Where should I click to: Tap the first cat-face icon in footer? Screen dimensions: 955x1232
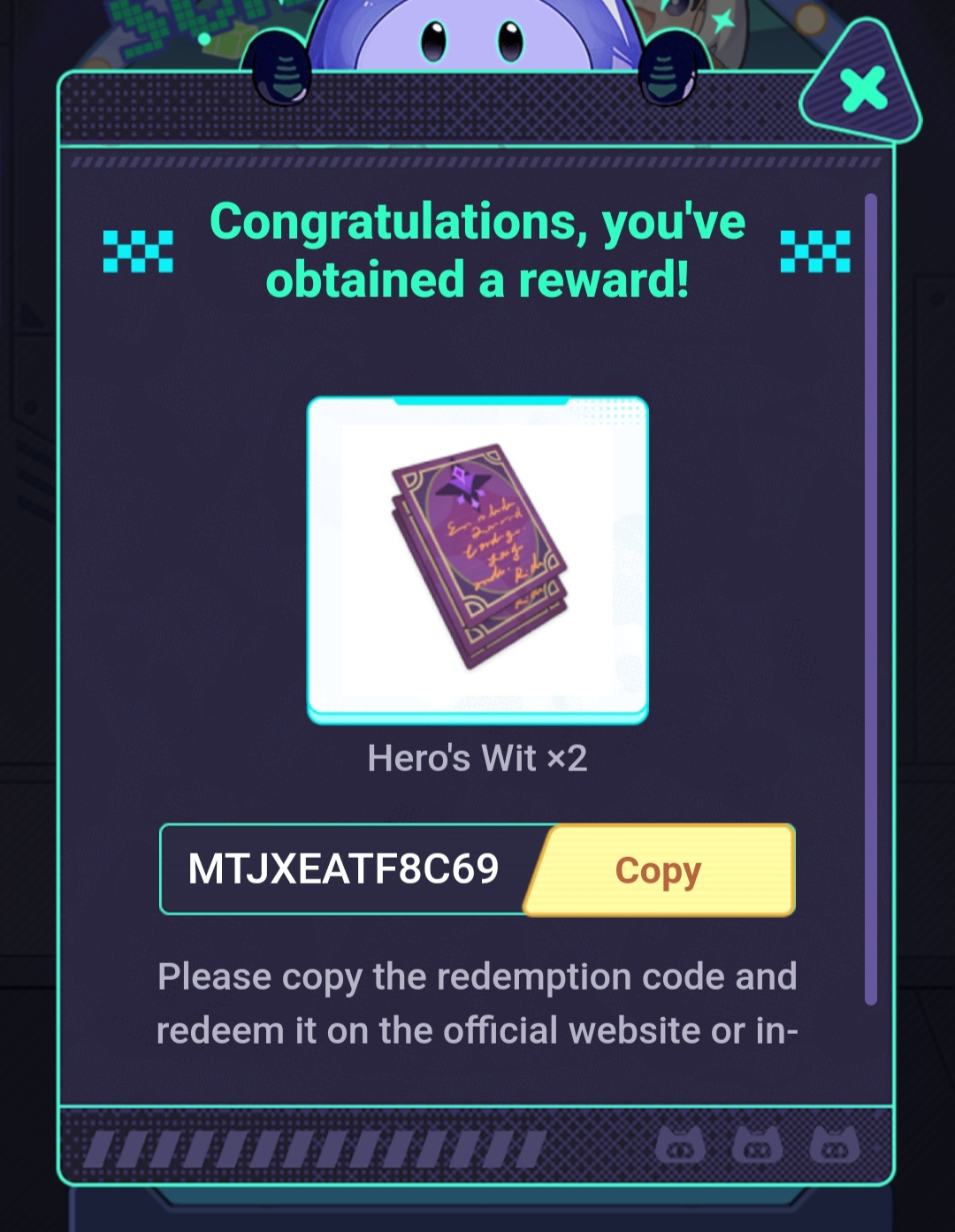click(x=680, y=1146)
